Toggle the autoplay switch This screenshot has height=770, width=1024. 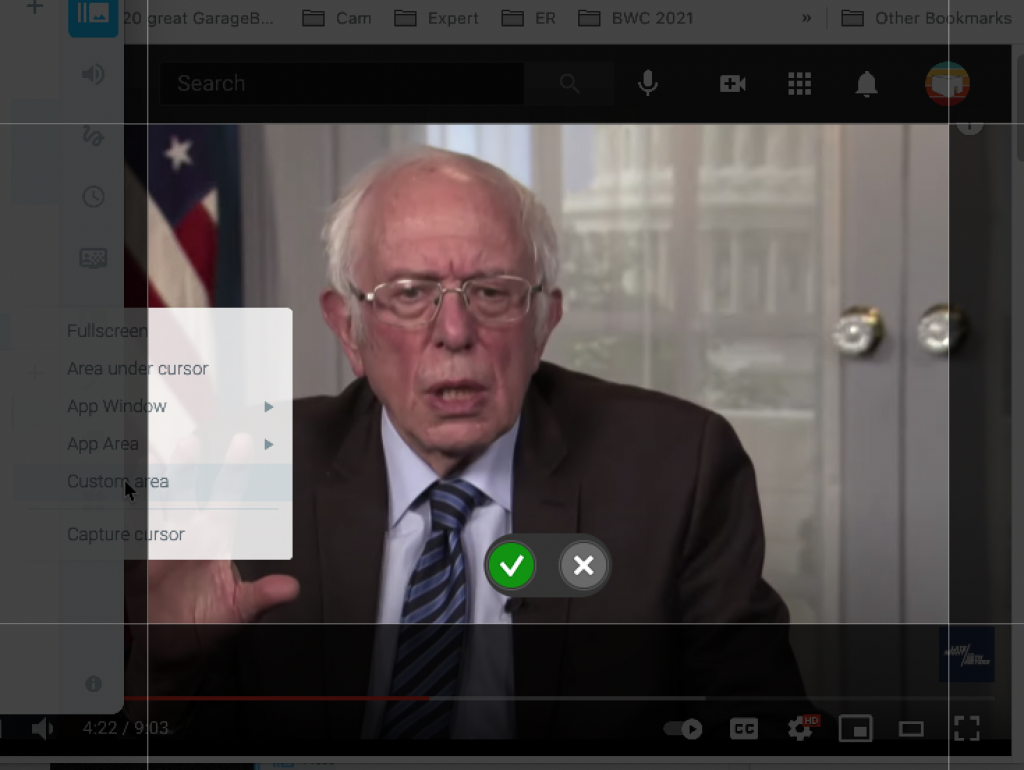click(683, 729)
